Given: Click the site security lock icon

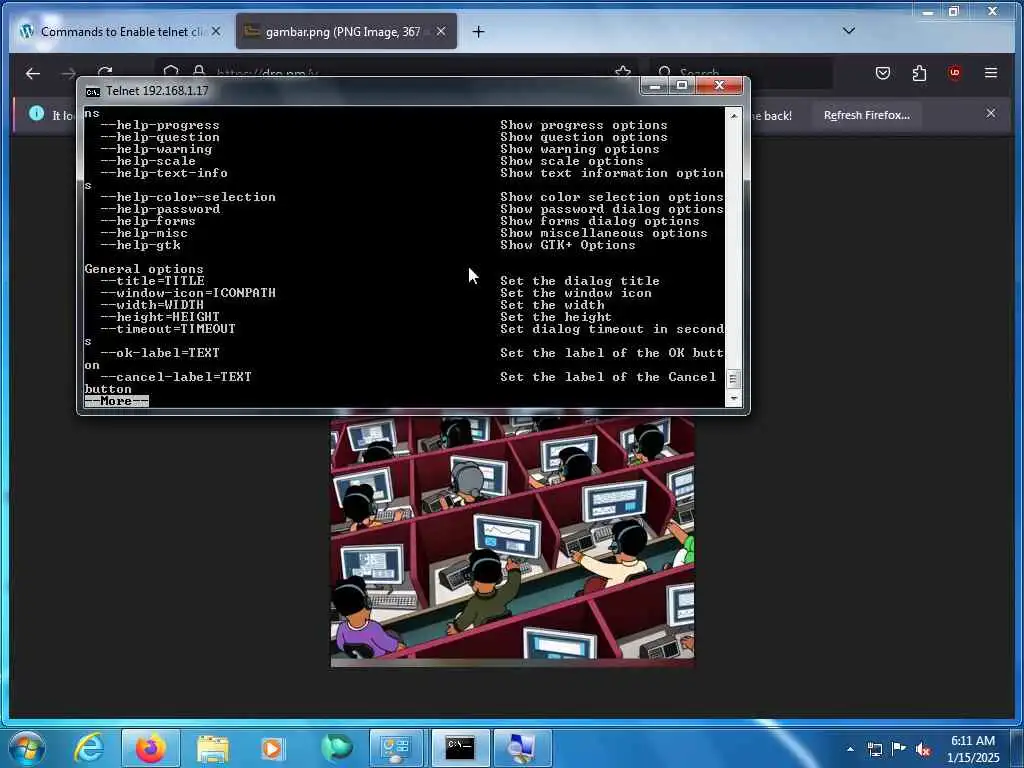Looking at the screenshot, I should coord(199,72).
